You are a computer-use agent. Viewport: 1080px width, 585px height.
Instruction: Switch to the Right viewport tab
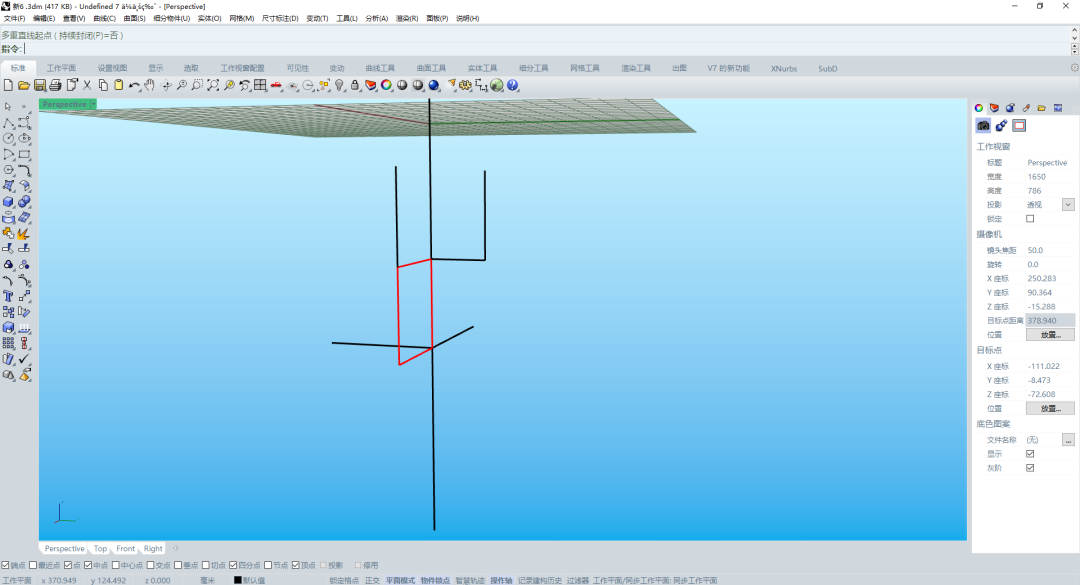pyautogui.click(x=153, y=548)
